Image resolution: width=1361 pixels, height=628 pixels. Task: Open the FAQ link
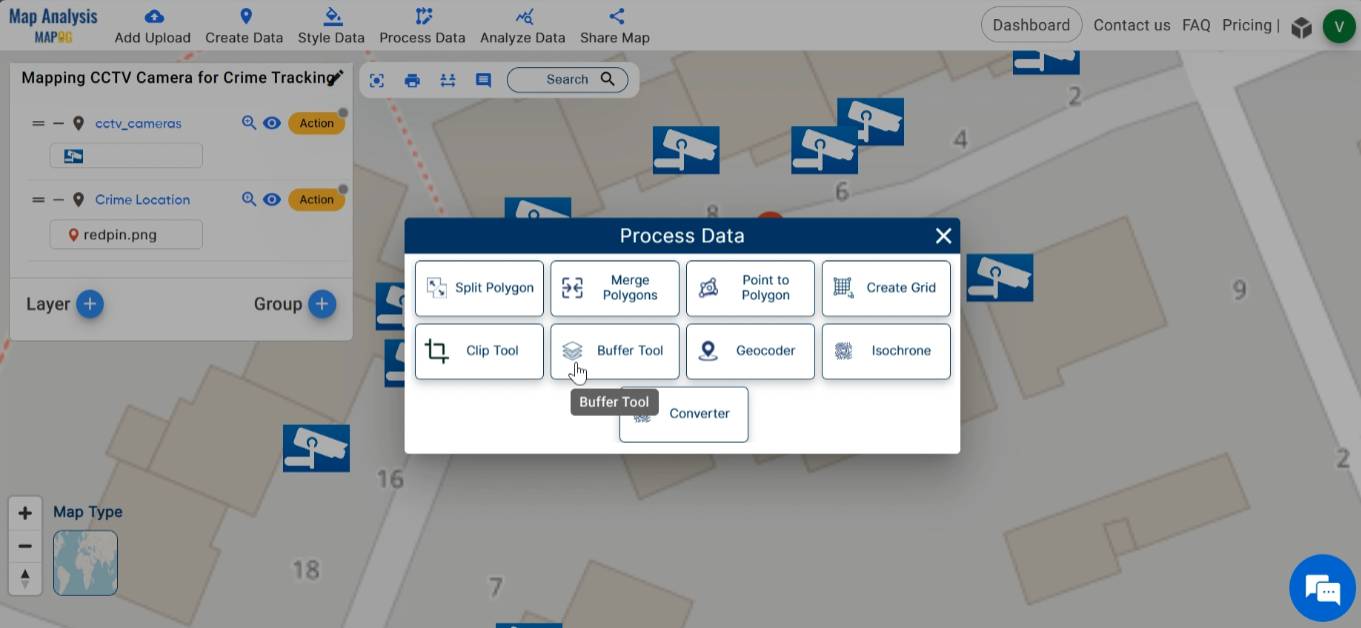[1196, 25]
